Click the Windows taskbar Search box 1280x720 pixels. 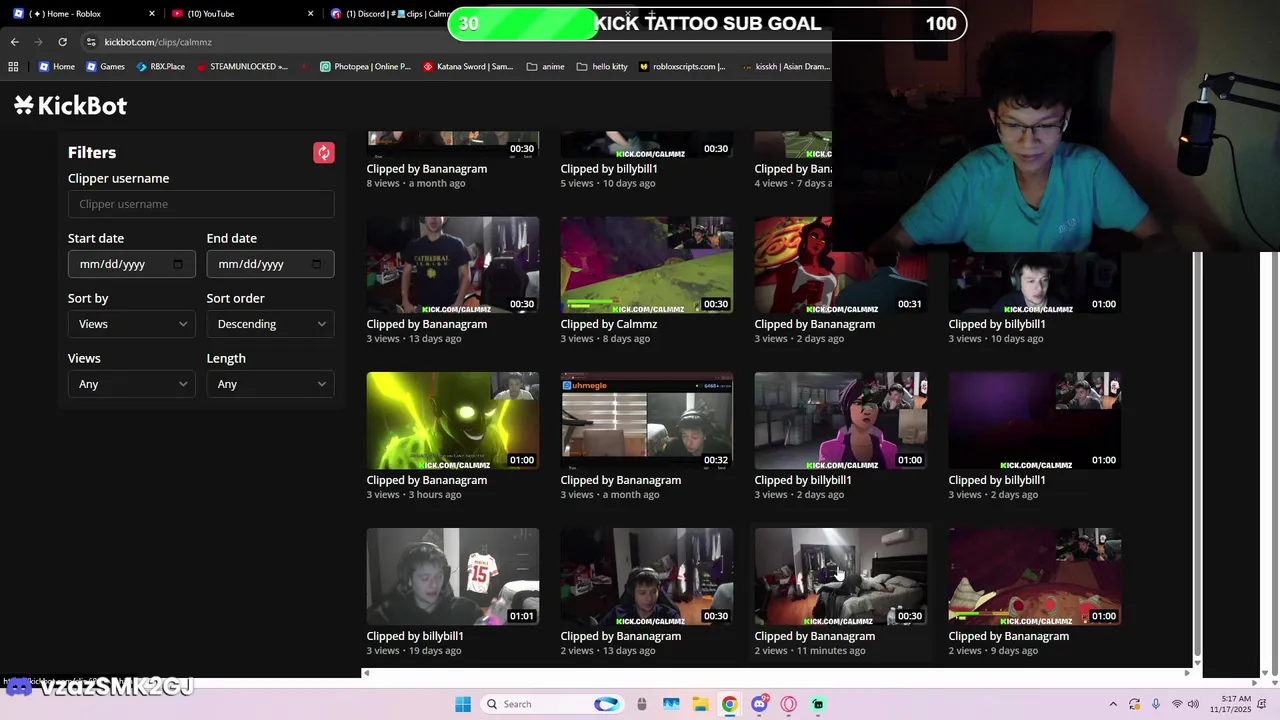click(x=552, y=704)
